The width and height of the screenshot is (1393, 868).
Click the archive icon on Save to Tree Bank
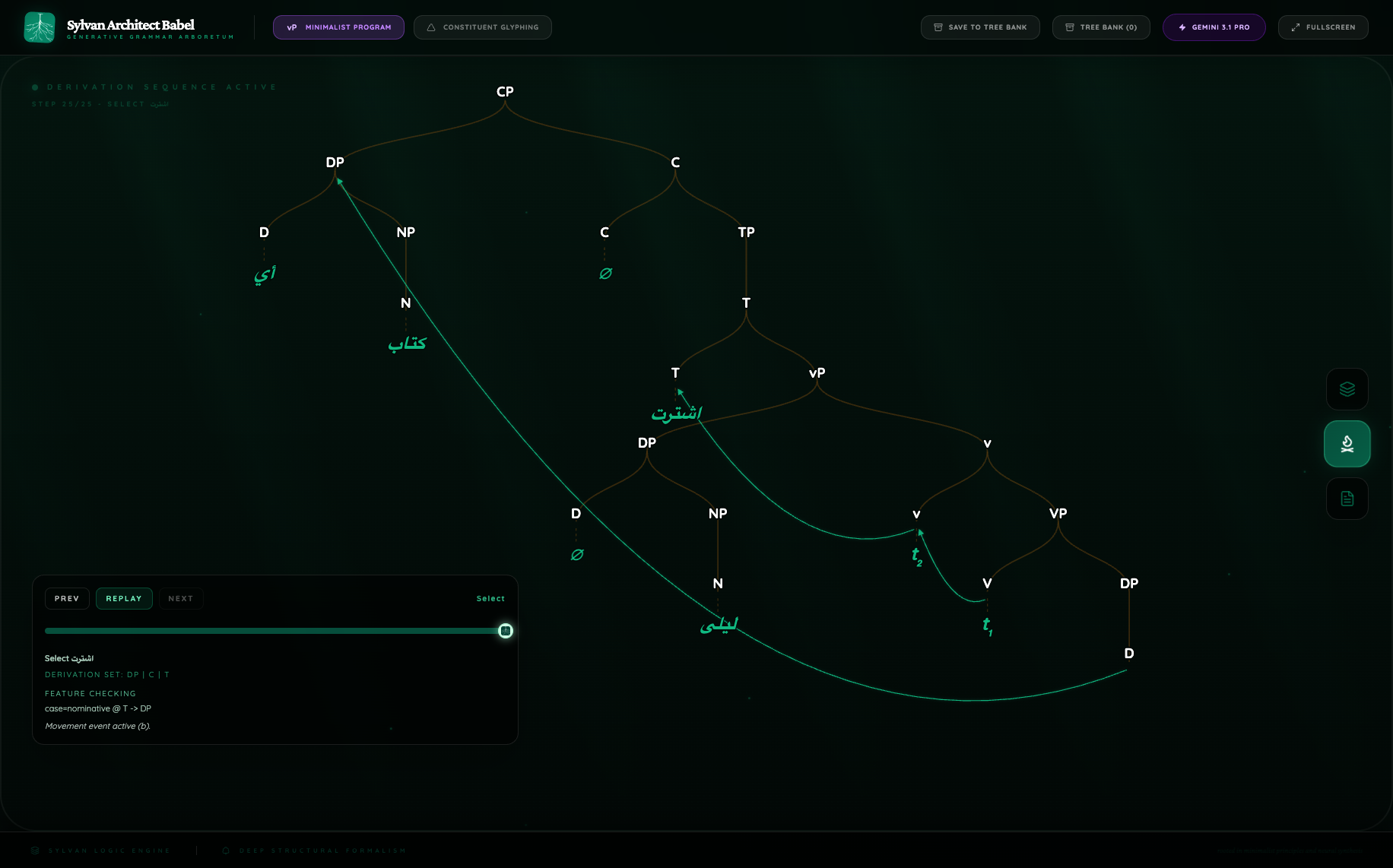938,27
